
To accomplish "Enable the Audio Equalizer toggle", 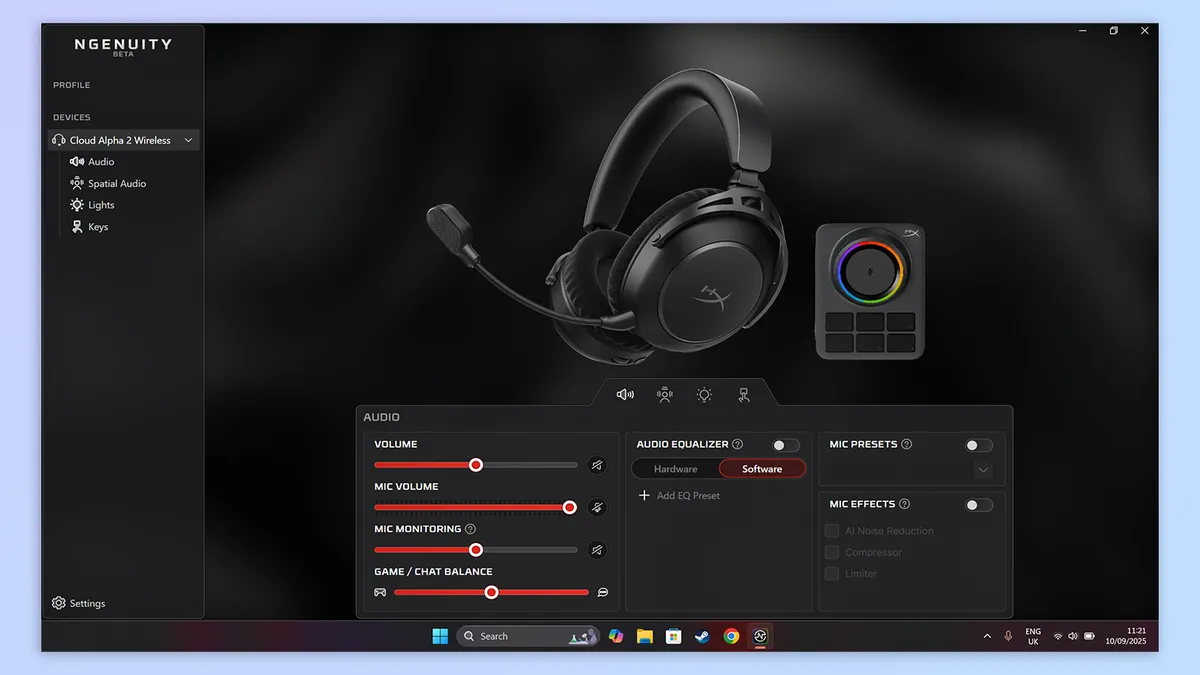I will click(784, 444).
